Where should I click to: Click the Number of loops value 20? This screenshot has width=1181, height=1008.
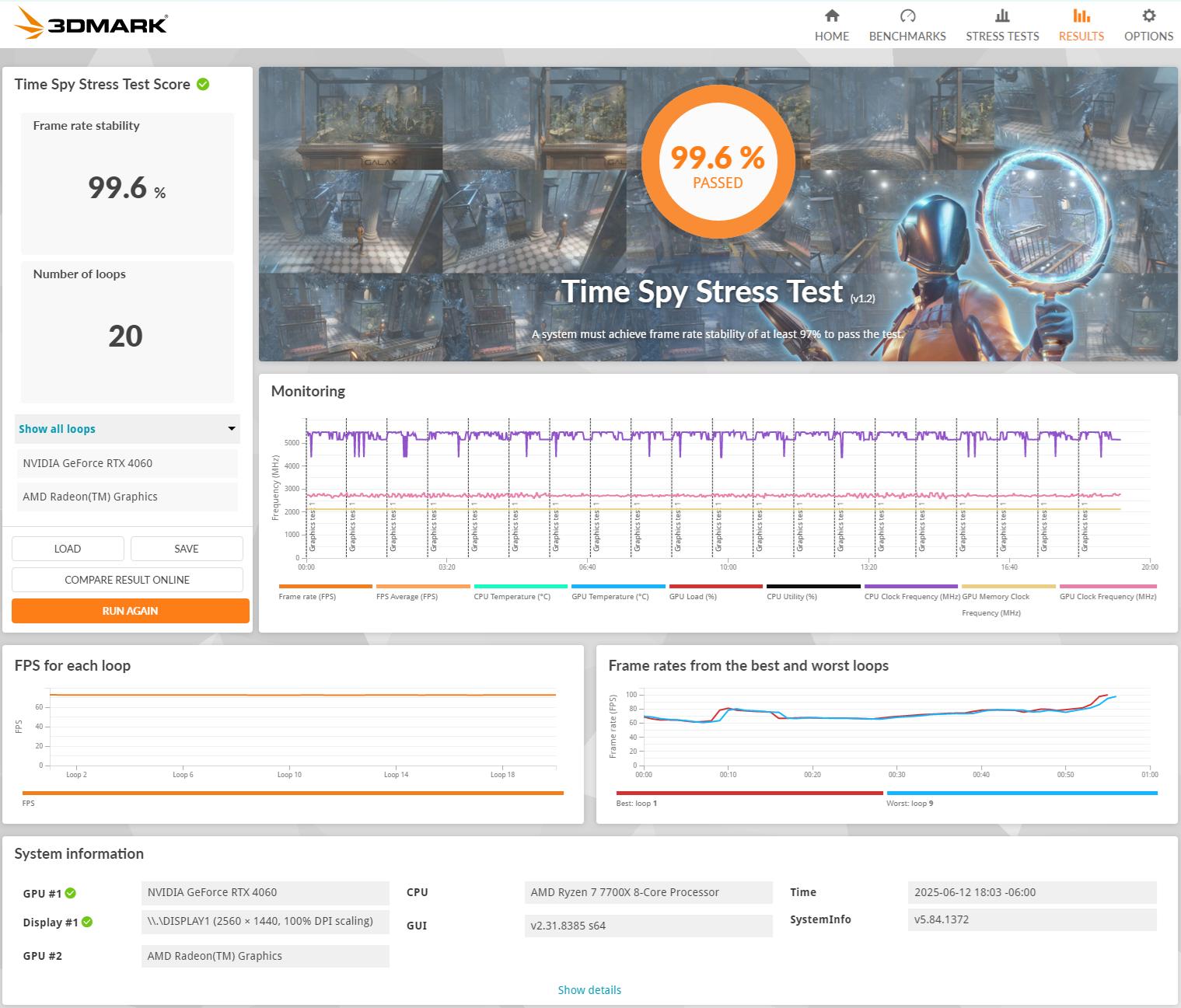(126, 336)
